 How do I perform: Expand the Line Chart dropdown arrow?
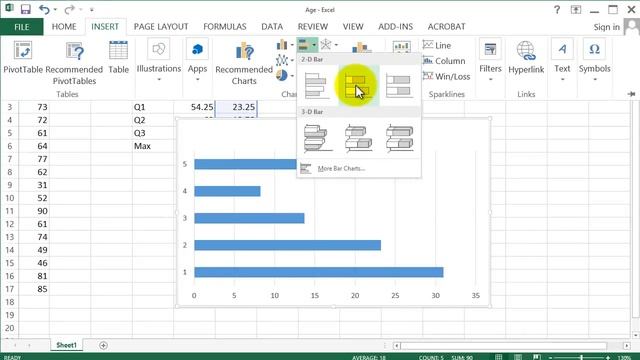coord(292,60)
